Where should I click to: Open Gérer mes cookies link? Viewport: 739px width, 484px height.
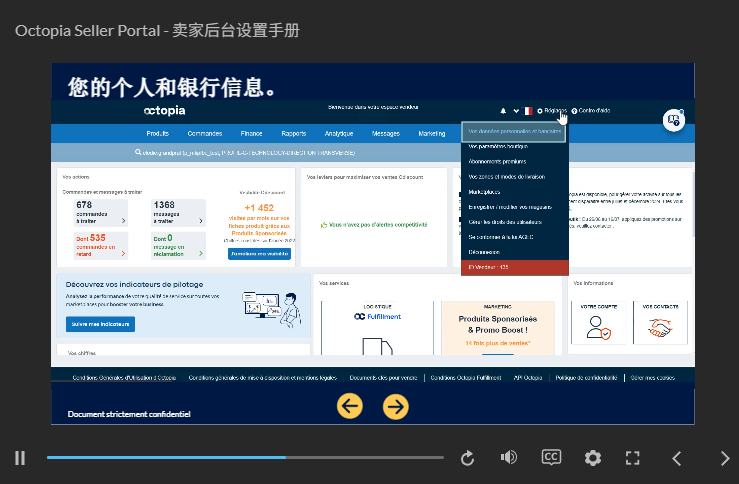tap(653, 378)
